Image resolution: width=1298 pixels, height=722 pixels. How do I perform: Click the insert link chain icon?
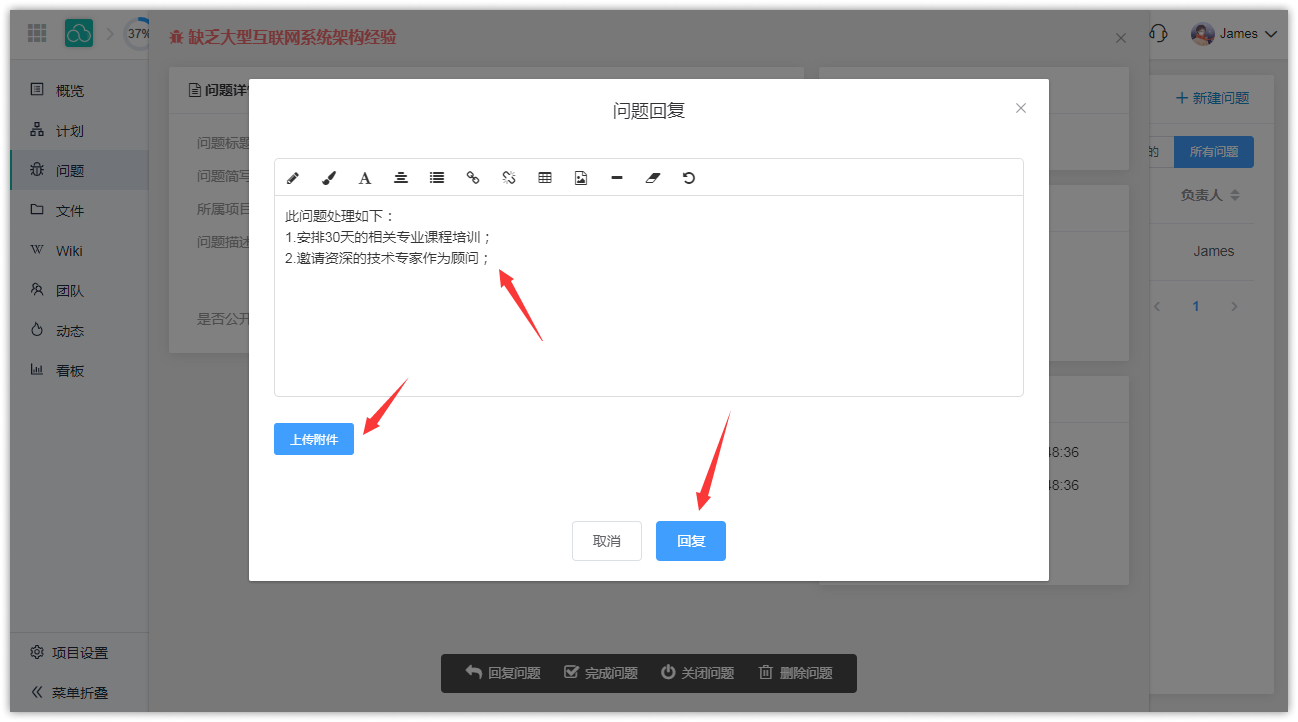pyautogui.click(x=473, y=178)
